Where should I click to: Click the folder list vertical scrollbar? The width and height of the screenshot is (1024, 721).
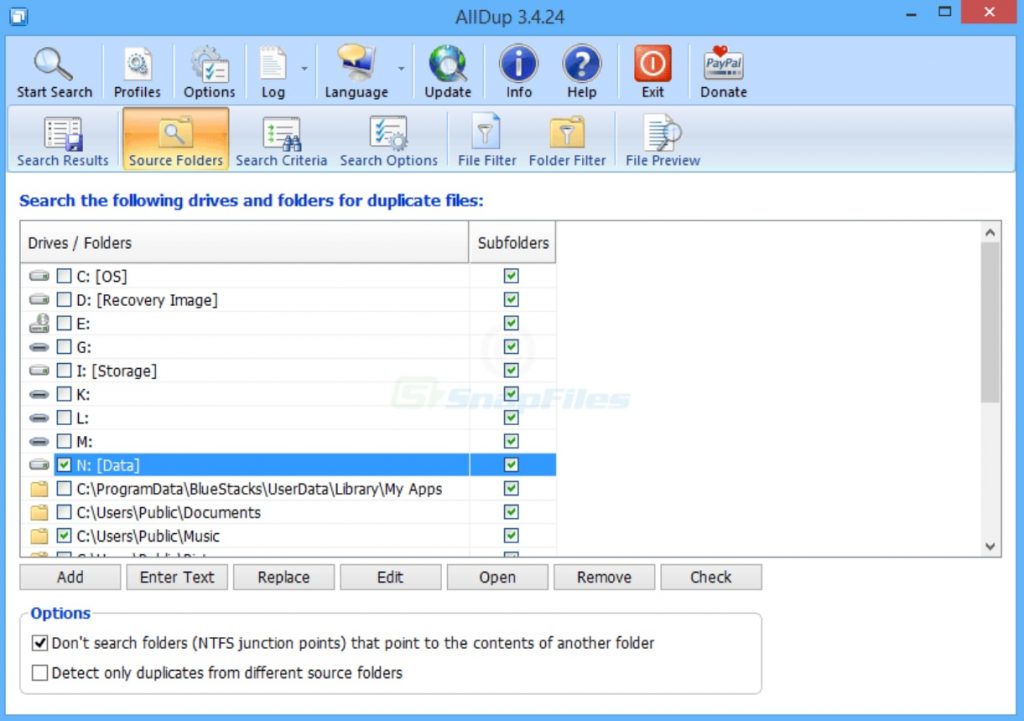coord(990,320)
